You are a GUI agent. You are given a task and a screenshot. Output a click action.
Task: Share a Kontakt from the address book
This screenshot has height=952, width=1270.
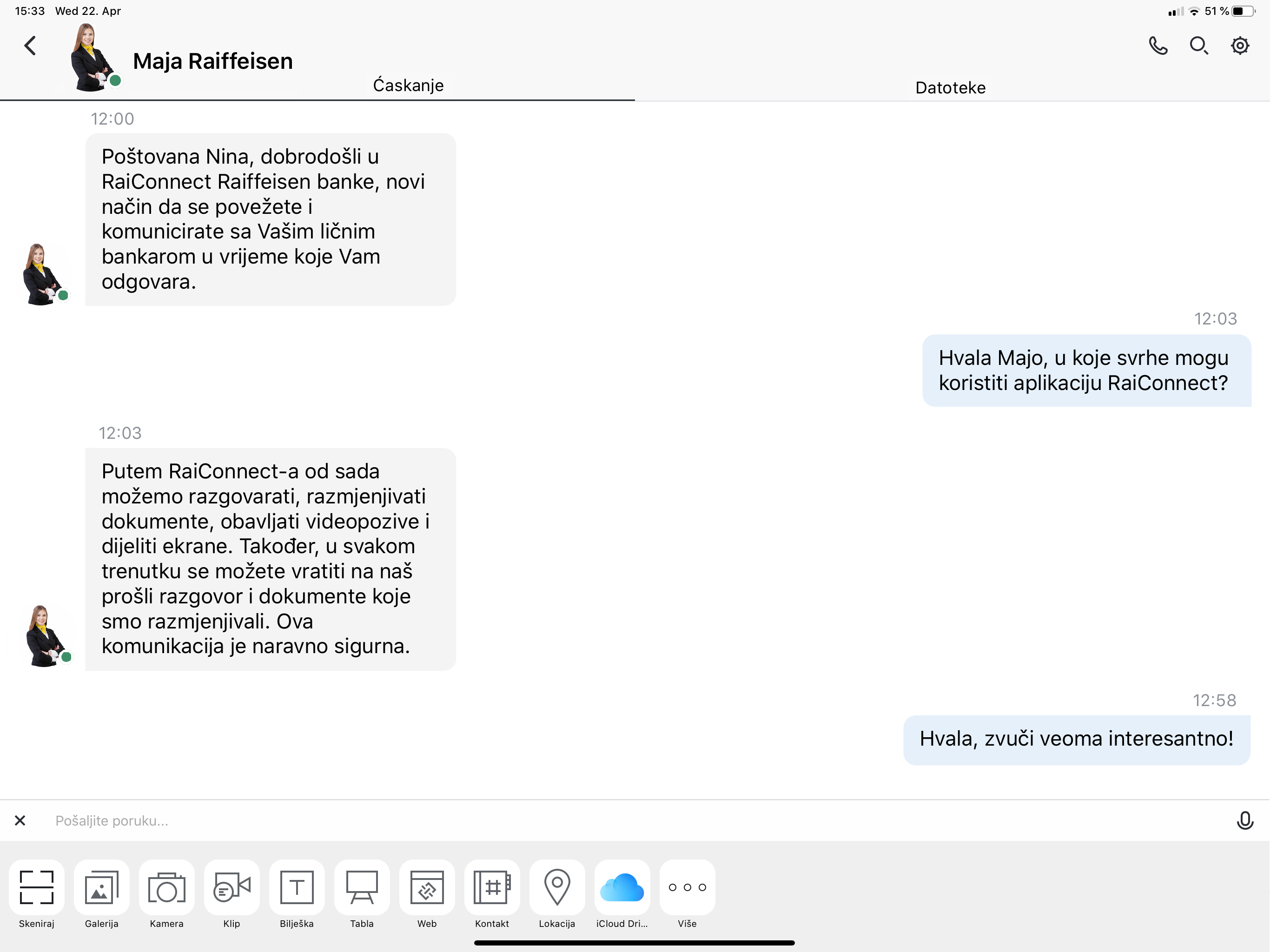pyautogui.click(x=492, y=887)
